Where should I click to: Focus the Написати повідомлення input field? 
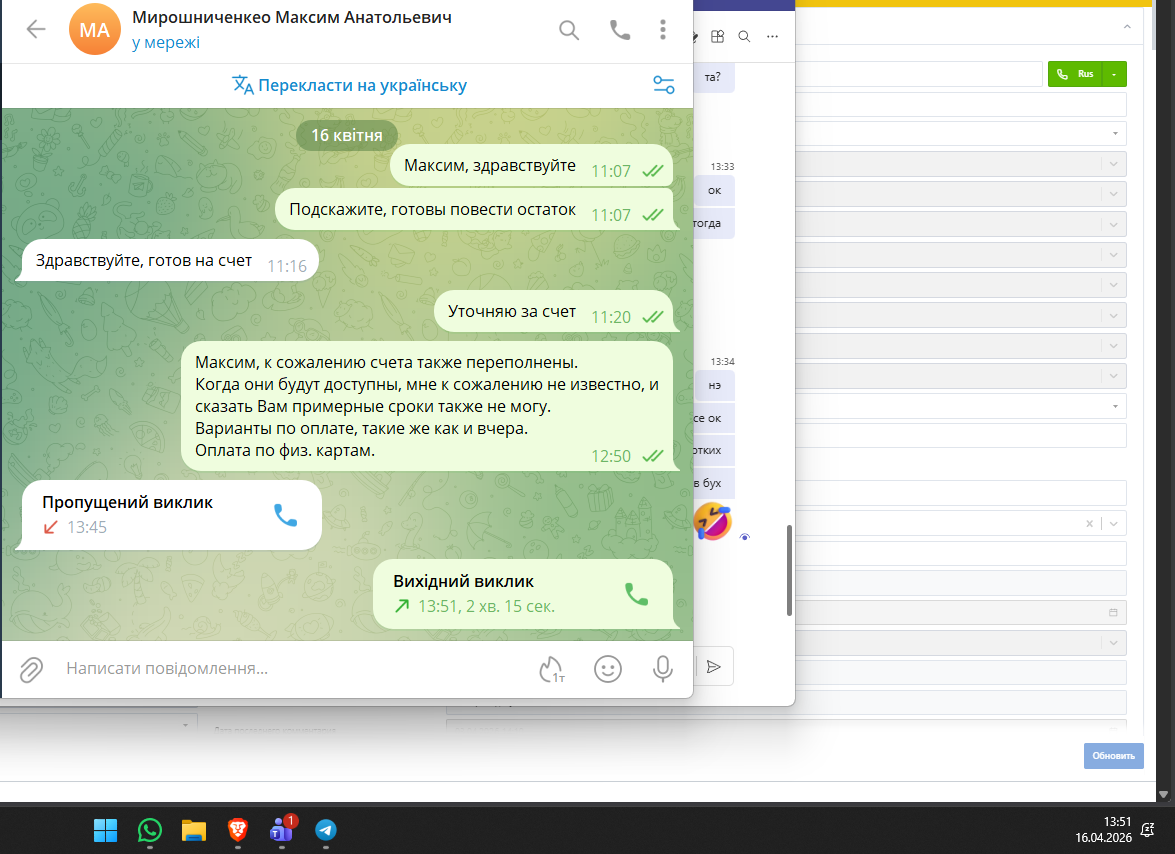292,669
